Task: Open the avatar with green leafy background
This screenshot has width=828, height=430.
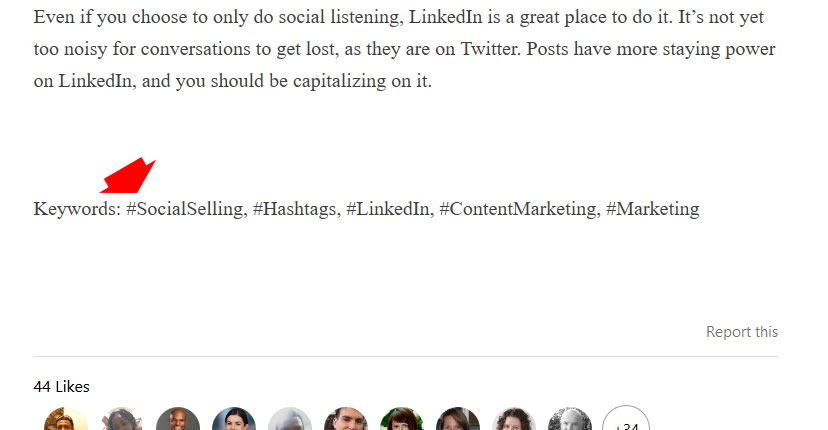Action: click(x=402, y=419)
